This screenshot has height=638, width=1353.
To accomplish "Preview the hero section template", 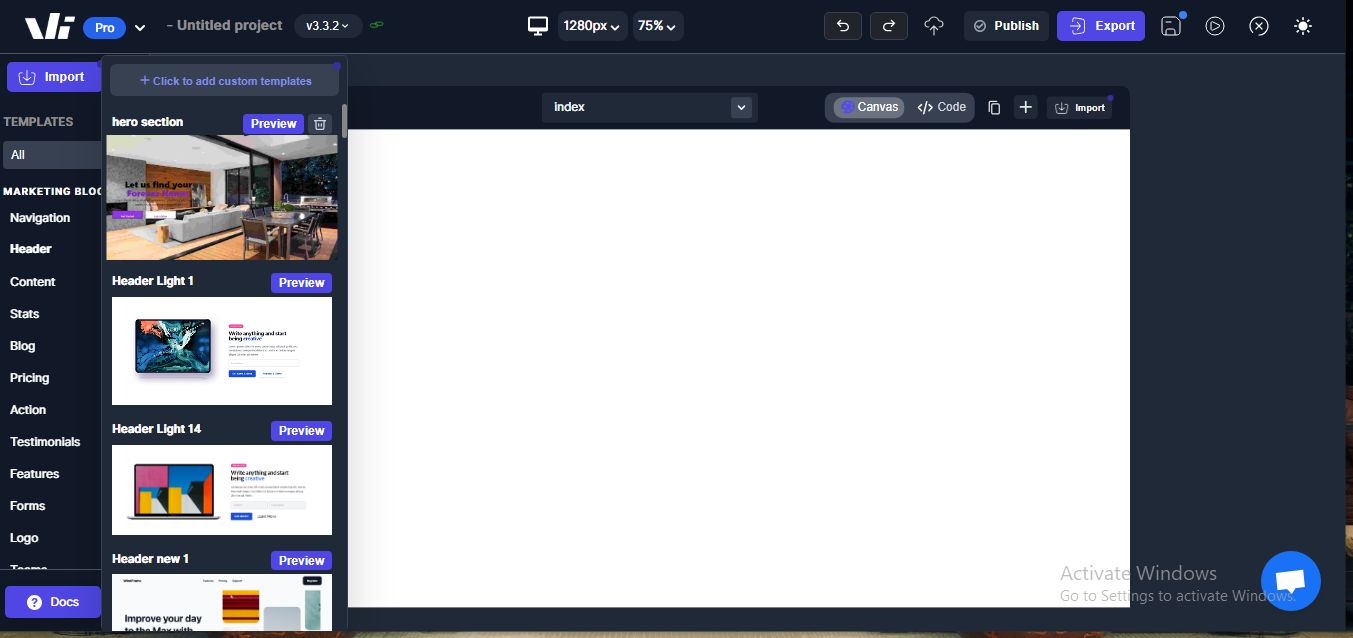I will coord(273,124).
